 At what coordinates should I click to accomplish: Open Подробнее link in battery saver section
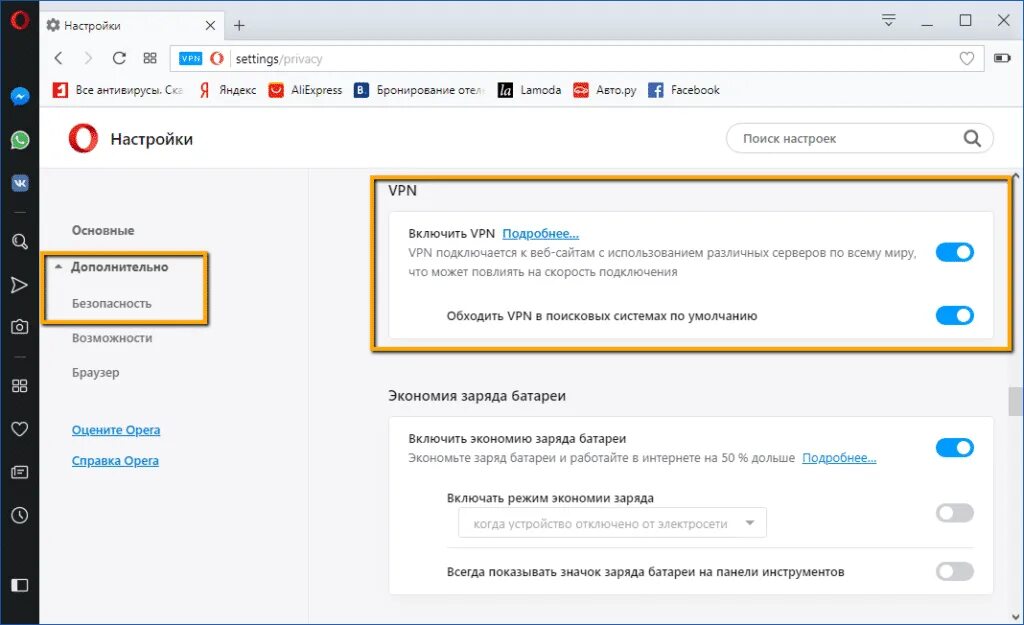(x=839, y=458)
